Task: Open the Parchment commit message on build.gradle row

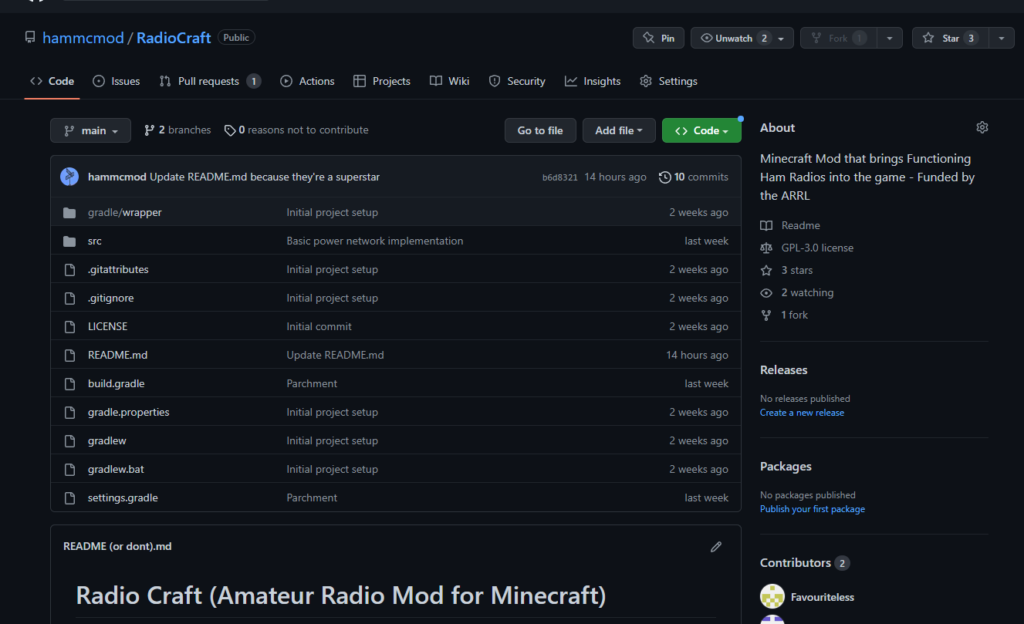Action: pos(312,384)
